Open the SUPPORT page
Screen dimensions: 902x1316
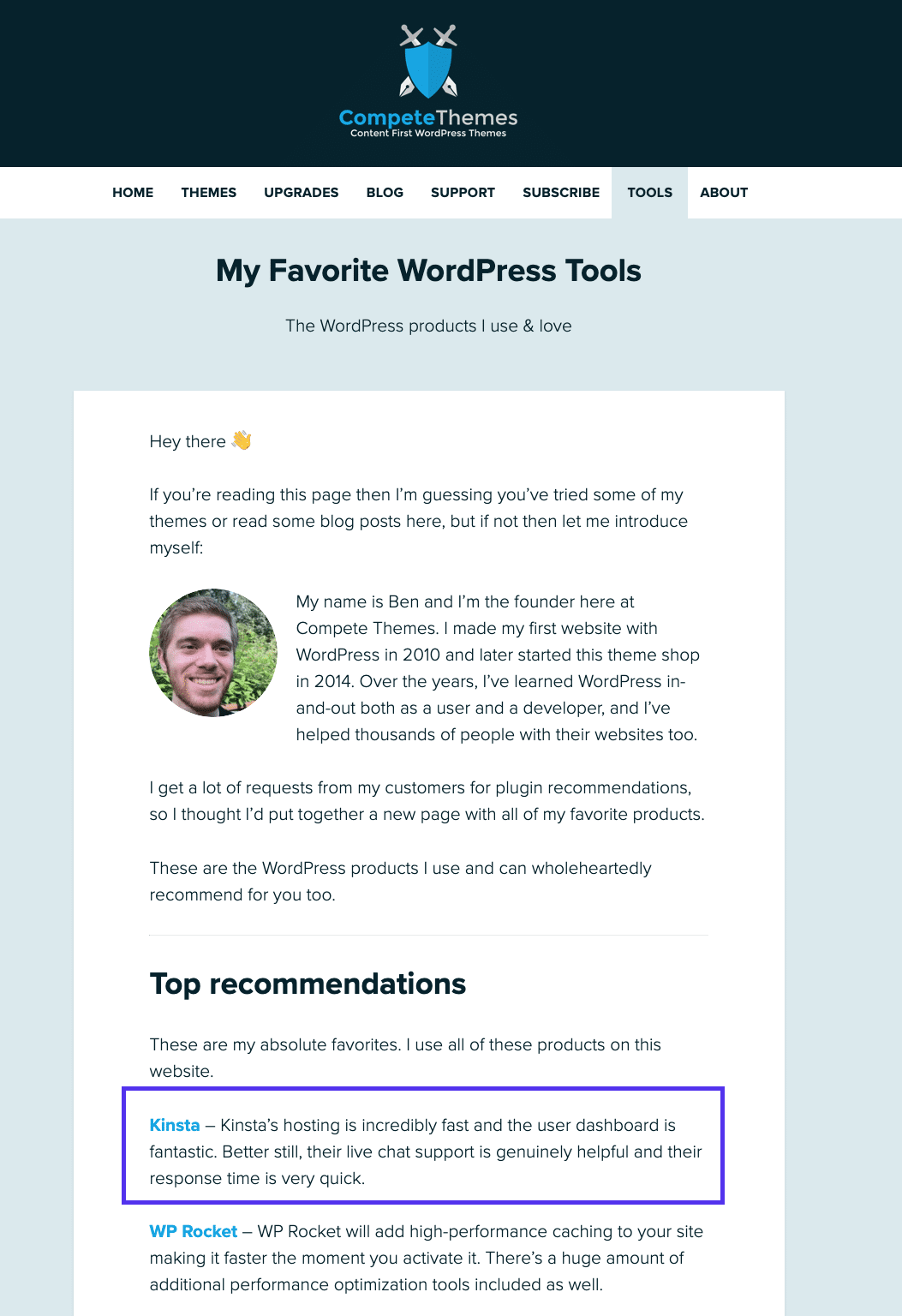point(463,193)
